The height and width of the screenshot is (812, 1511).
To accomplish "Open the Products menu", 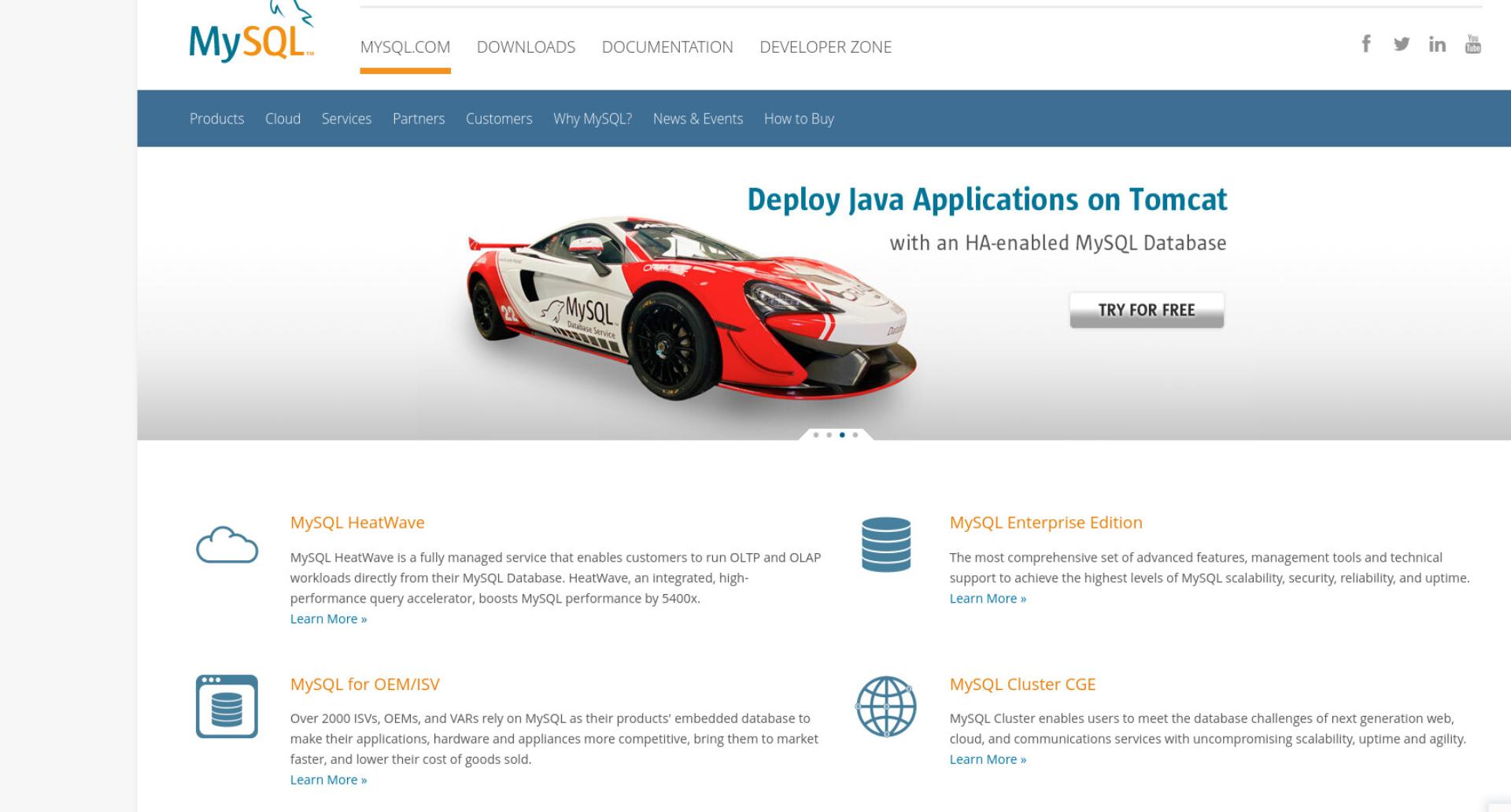I will click(x=216, y=119).
